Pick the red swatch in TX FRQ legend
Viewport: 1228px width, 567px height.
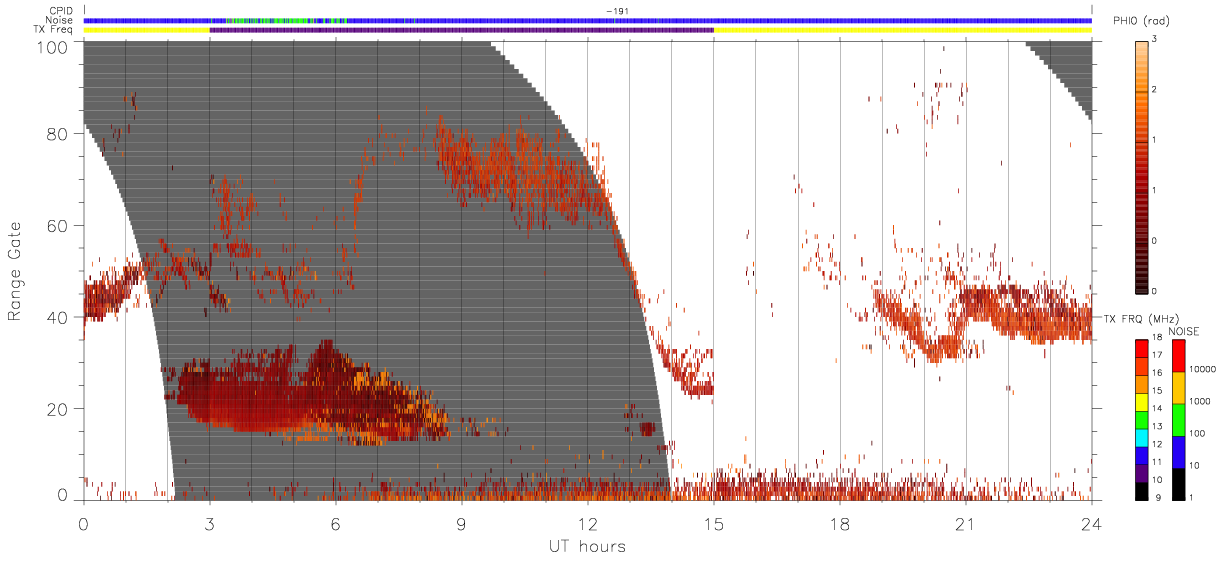(x=1141, y=348)
